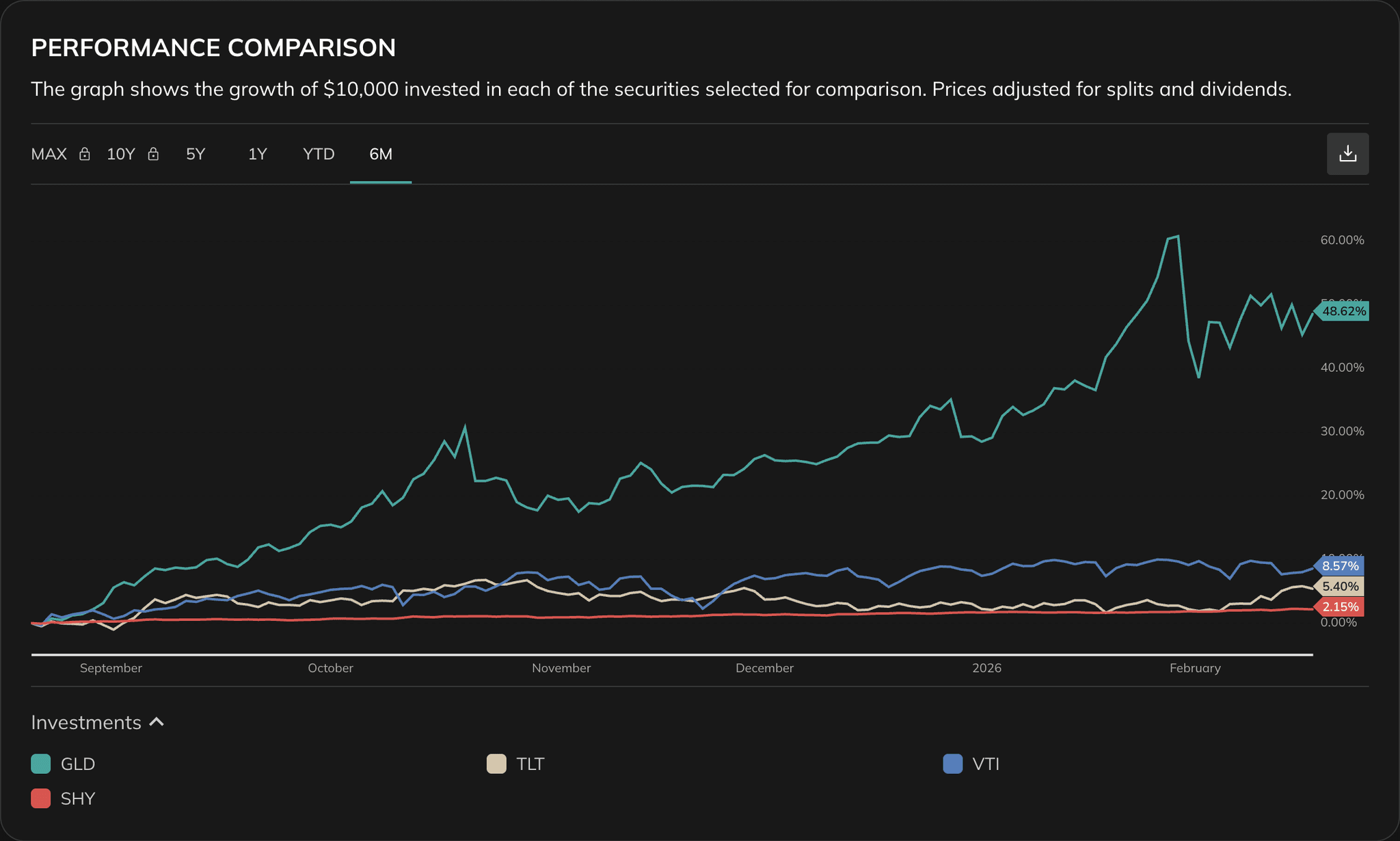Select the YTD period tab
The width and height of the screenshot is (1400, 841).
pos(318,154)
